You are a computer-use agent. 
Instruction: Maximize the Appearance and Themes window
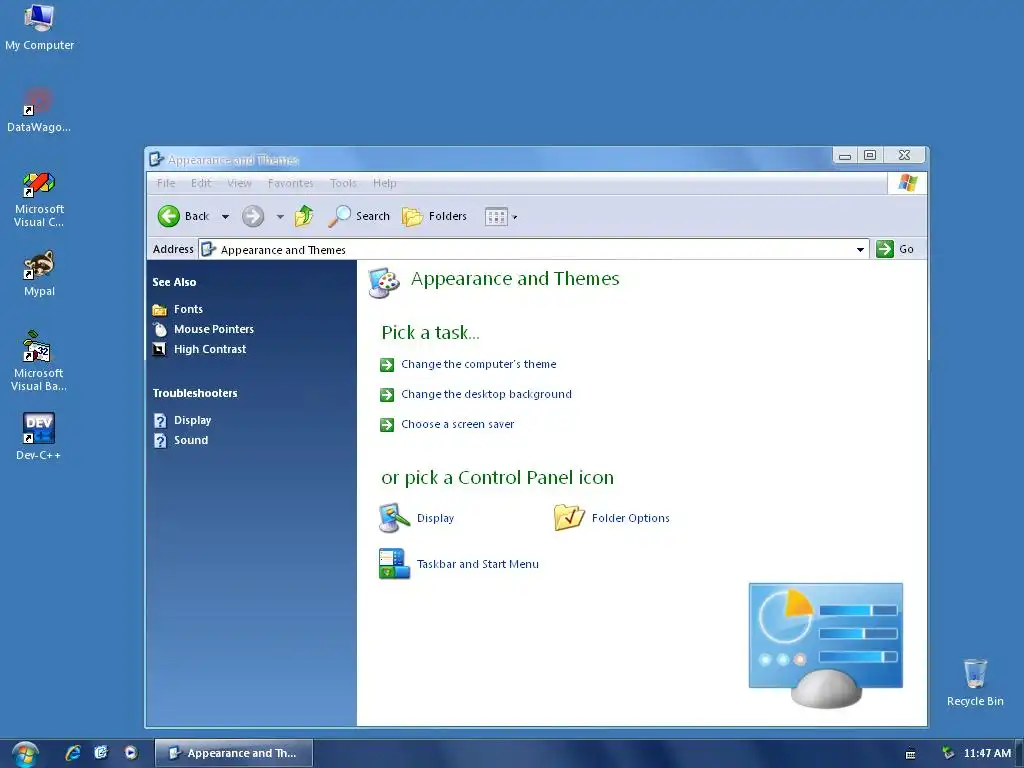pyautogui.click(x=870, y=155)
